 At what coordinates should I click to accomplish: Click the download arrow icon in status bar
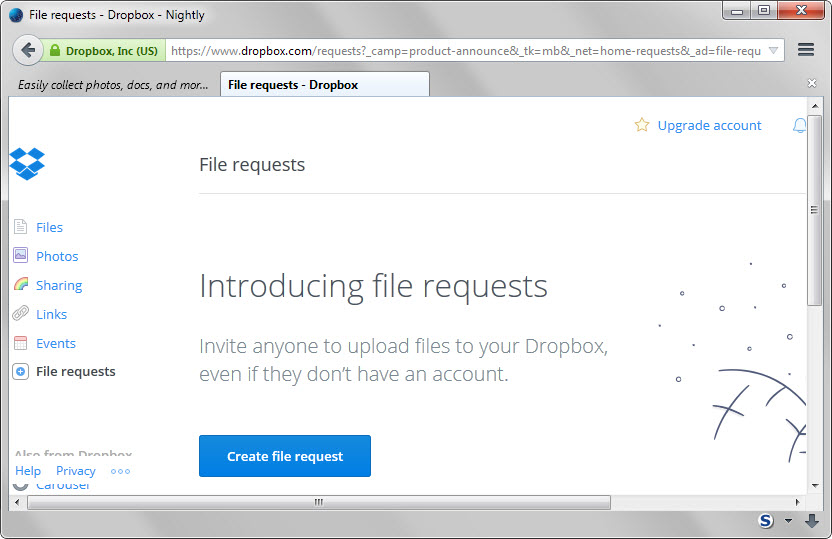click(x=811, y=521)
